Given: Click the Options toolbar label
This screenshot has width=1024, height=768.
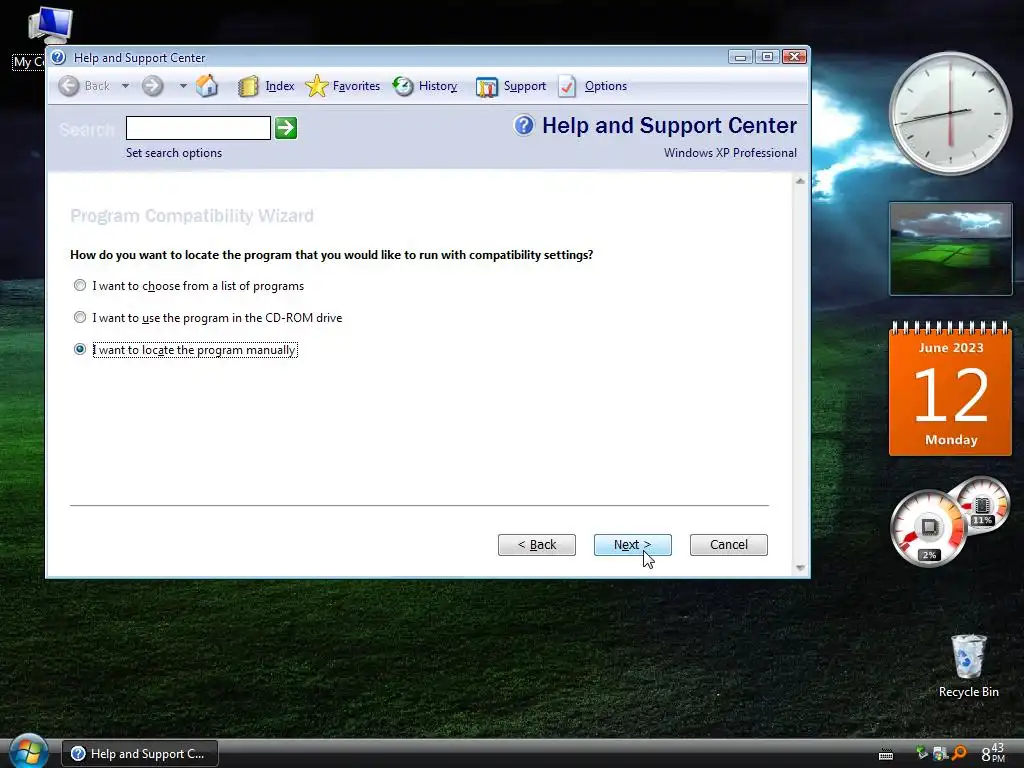Looking at the screenshot, I should click(x=605, y=86).
